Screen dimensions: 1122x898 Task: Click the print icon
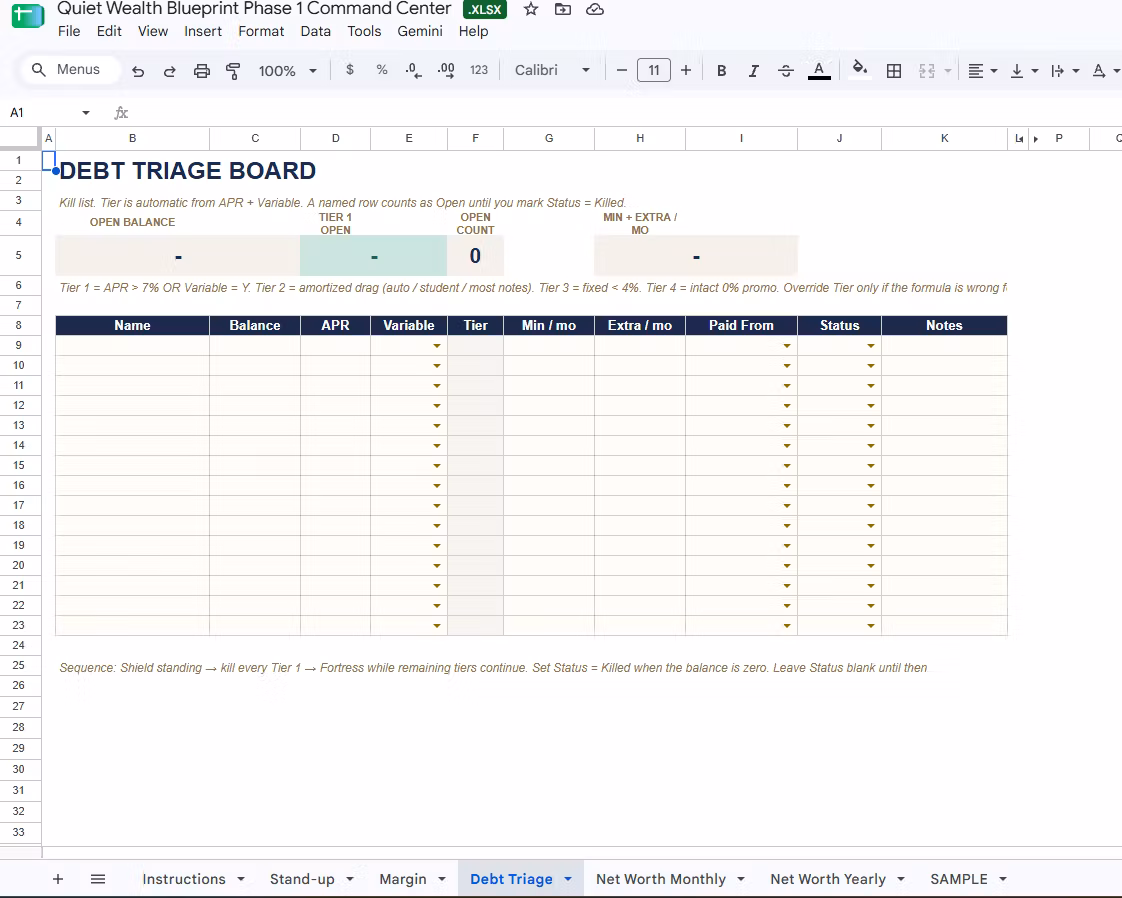(x=202, y=71)
